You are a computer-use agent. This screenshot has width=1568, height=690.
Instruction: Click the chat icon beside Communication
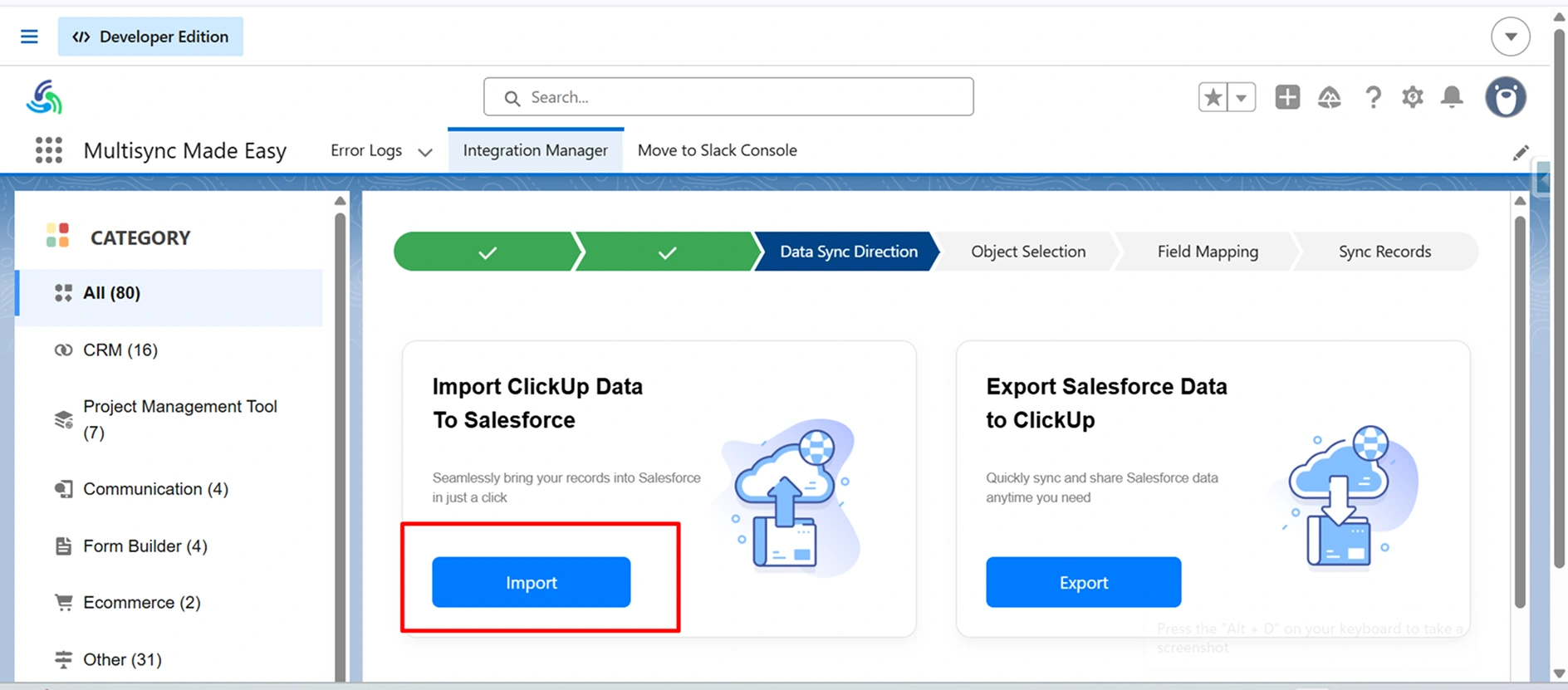[63, 489]
